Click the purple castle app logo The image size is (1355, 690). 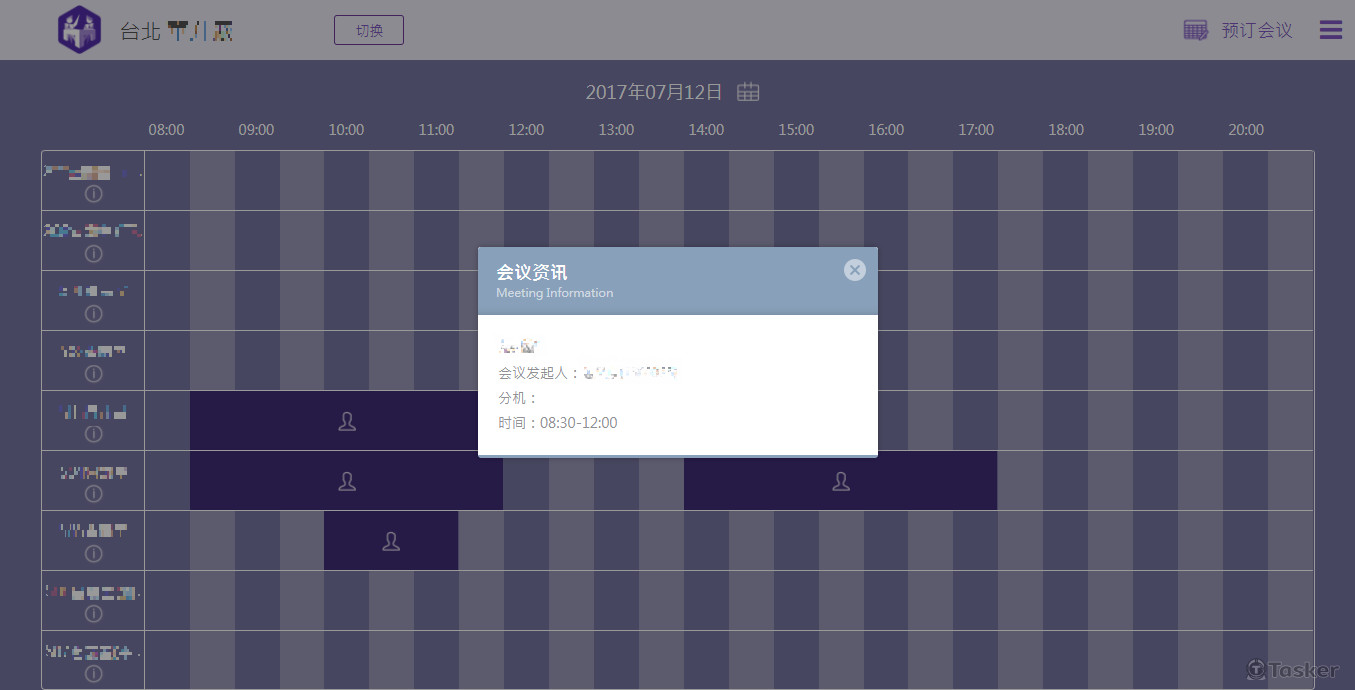80,30
